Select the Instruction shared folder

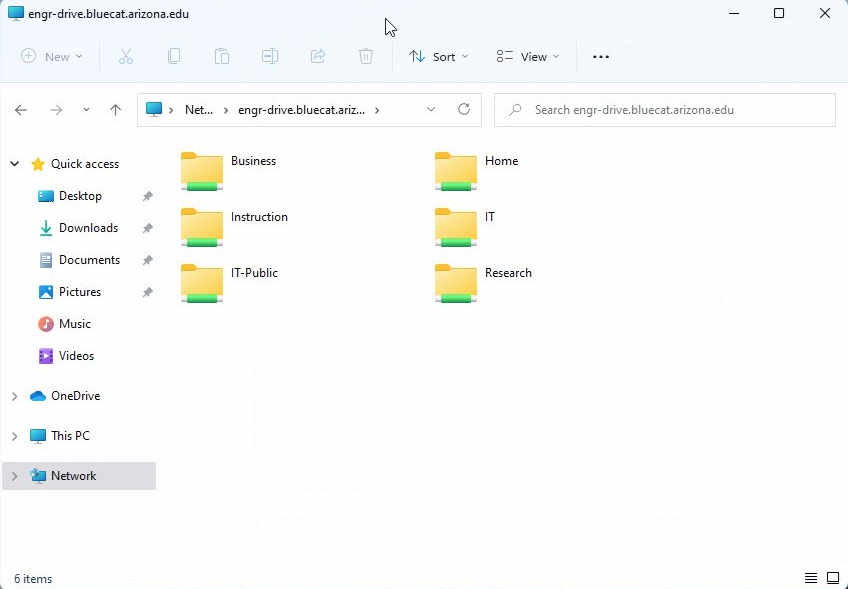(x=235, y=227)
